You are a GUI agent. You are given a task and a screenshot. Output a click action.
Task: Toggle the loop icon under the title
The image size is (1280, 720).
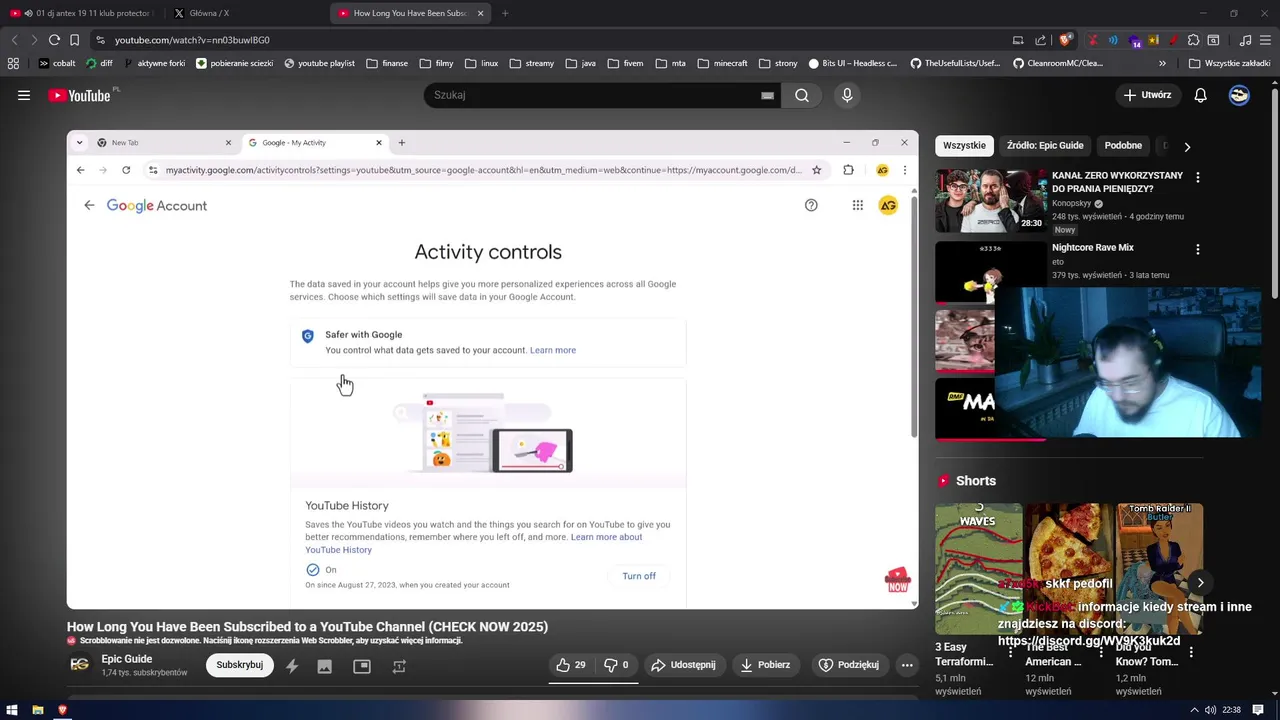[x=399, y=665]
